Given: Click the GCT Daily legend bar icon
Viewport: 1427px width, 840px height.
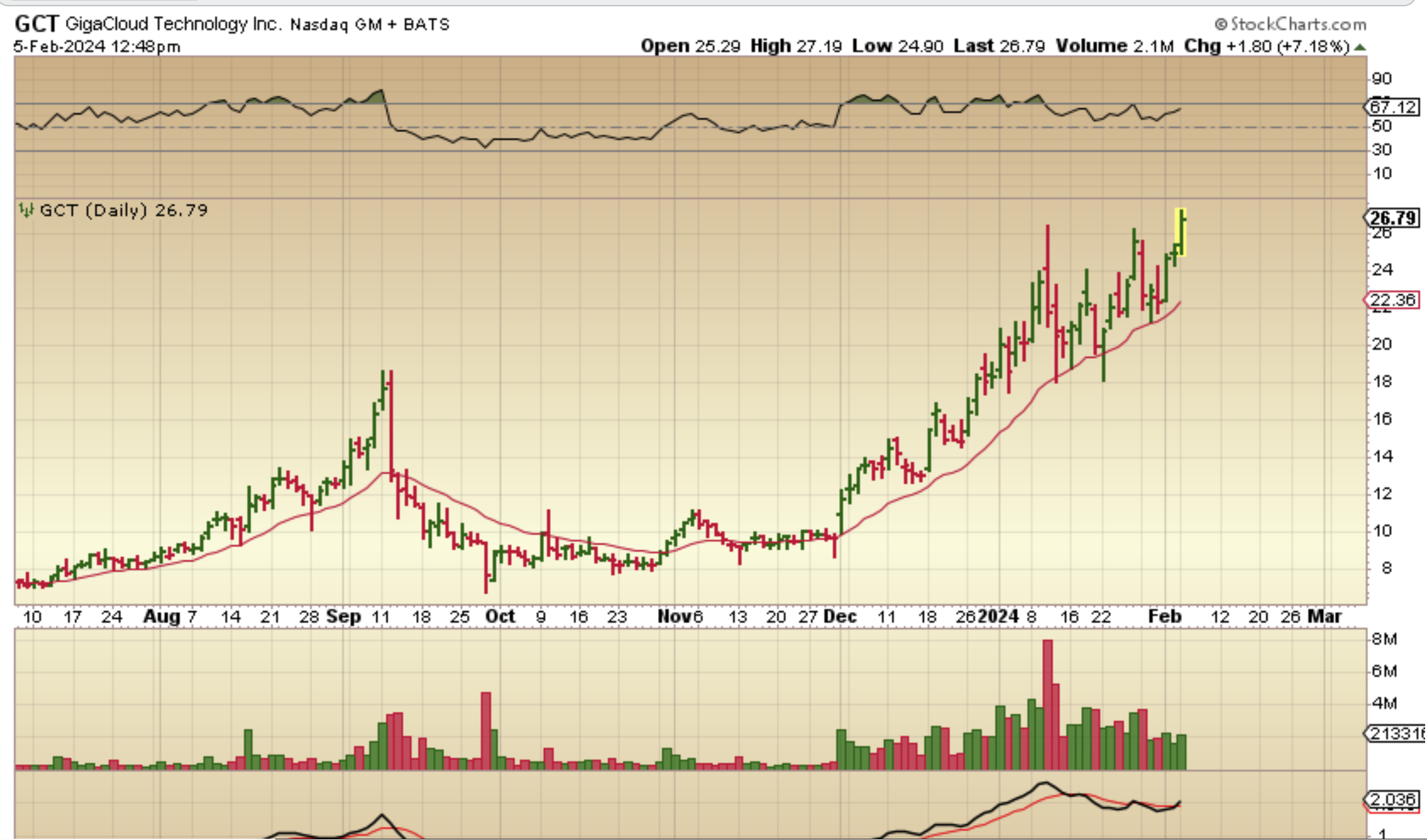Looking at the screenshot, I should pos(26,210).
